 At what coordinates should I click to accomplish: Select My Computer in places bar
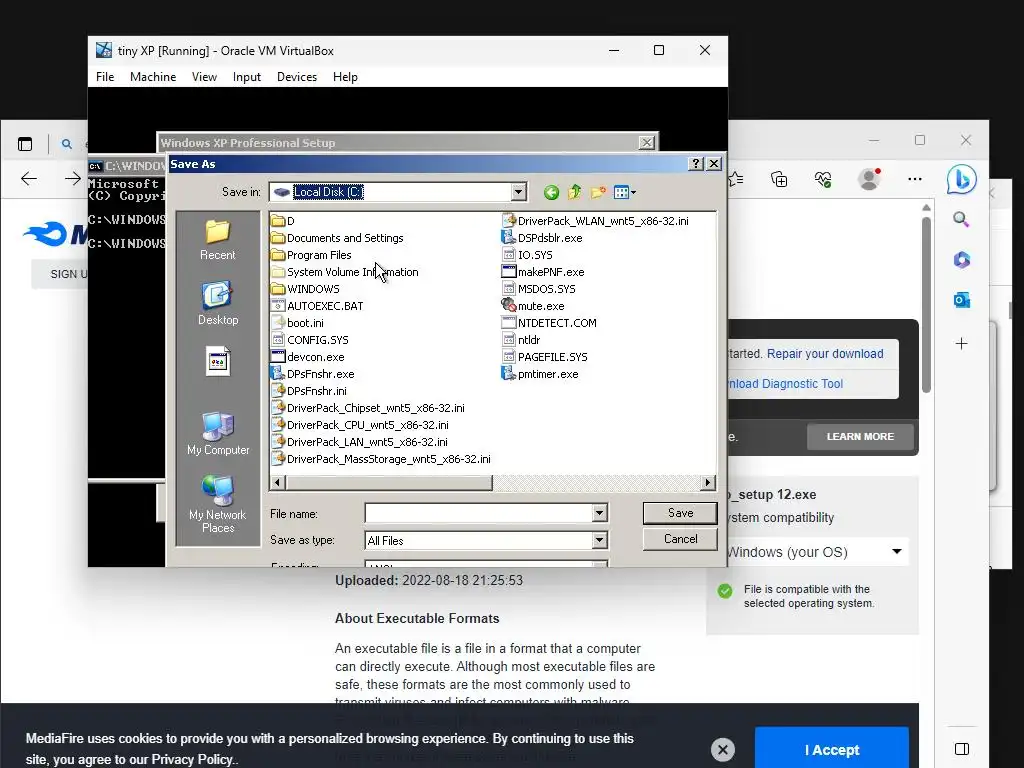pos(217,434)
